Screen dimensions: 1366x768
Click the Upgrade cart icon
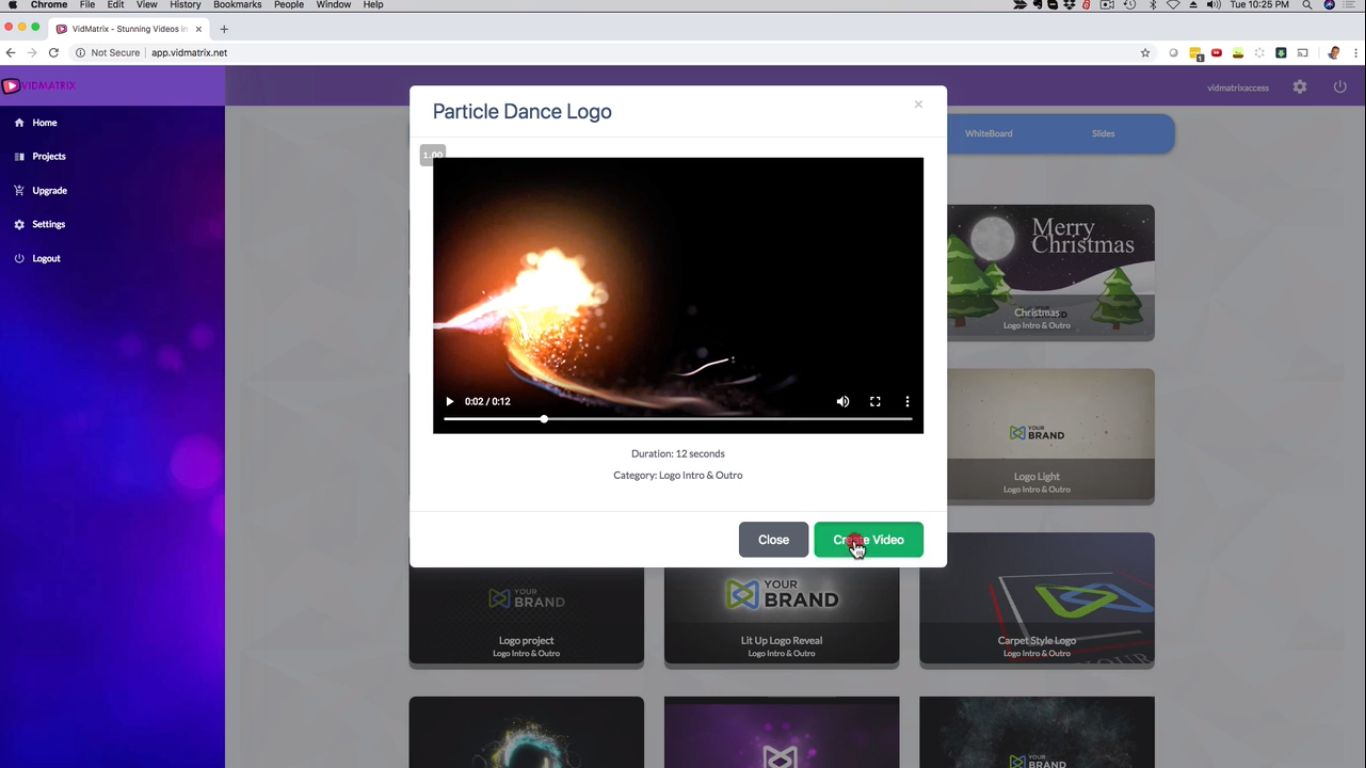[x=19, y=191]
